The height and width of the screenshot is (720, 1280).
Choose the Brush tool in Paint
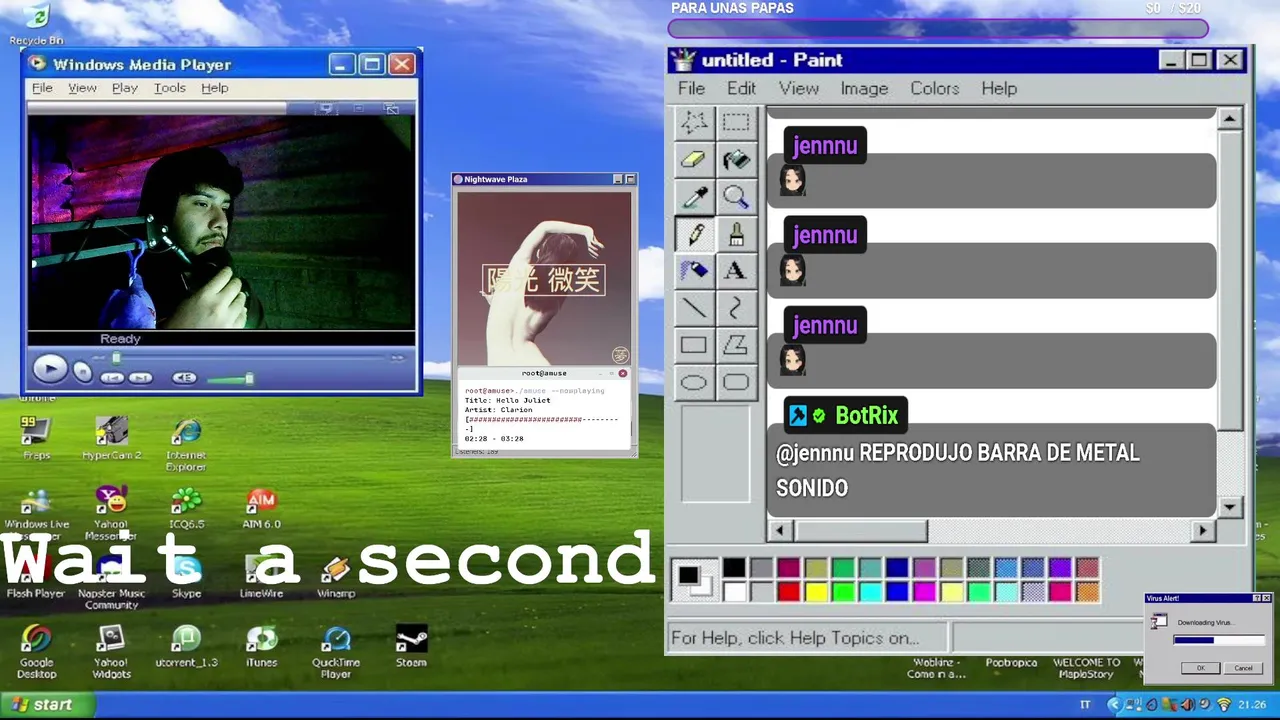(736, 233)
